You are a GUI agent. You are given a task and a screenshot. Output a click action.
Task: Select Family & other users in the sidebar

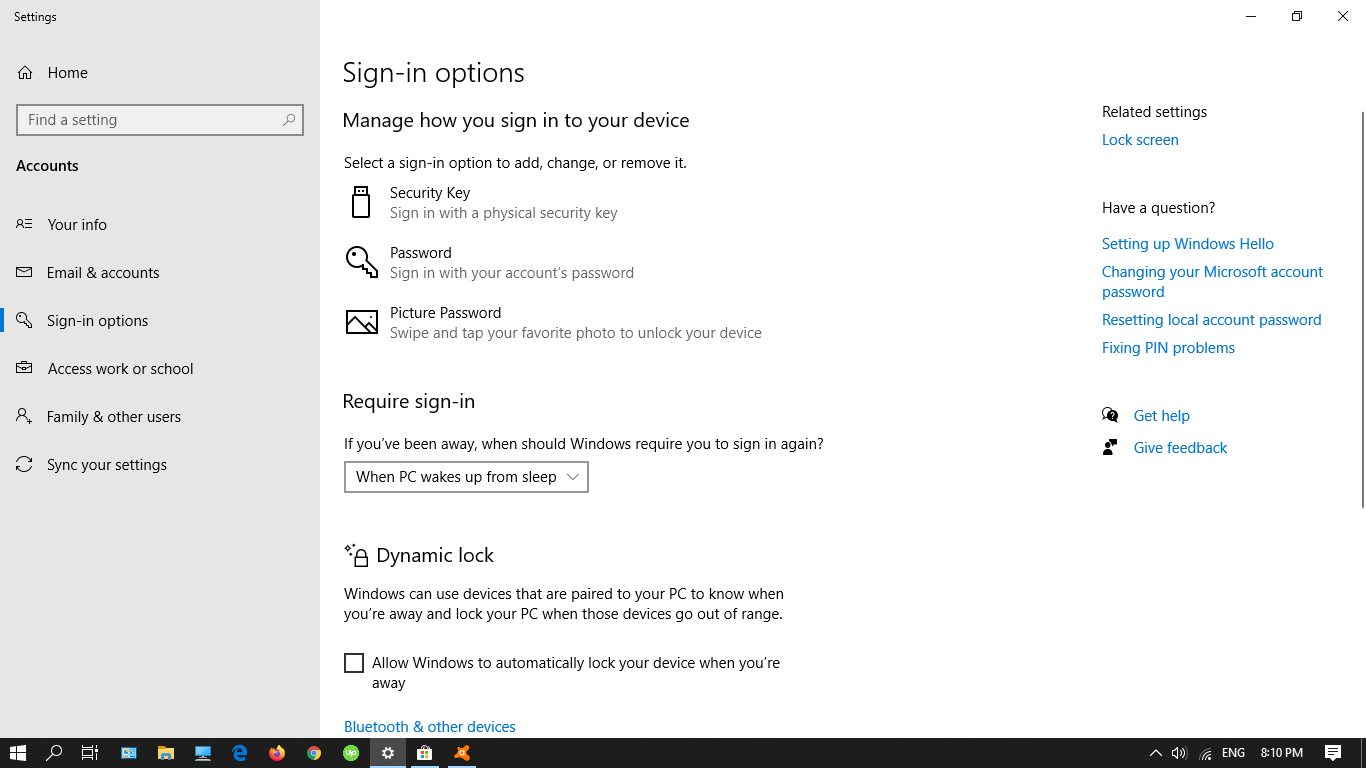click(x=114, y=416)
